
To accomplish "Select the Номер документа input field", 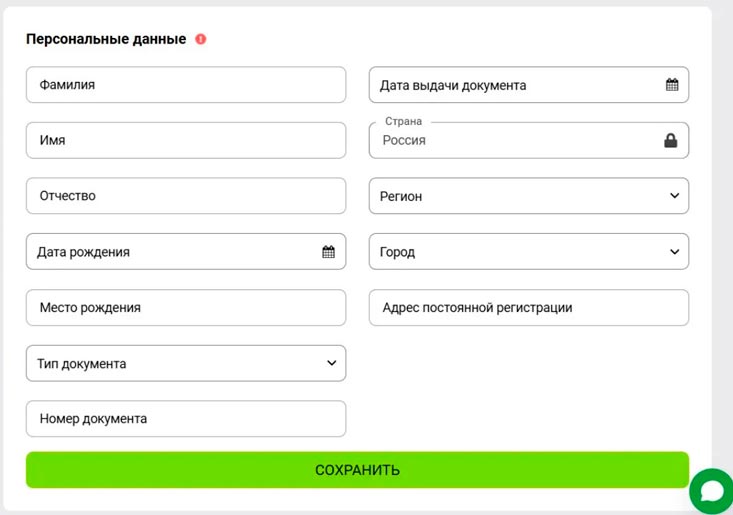I will pyautogui.click(x=185, y=419).
